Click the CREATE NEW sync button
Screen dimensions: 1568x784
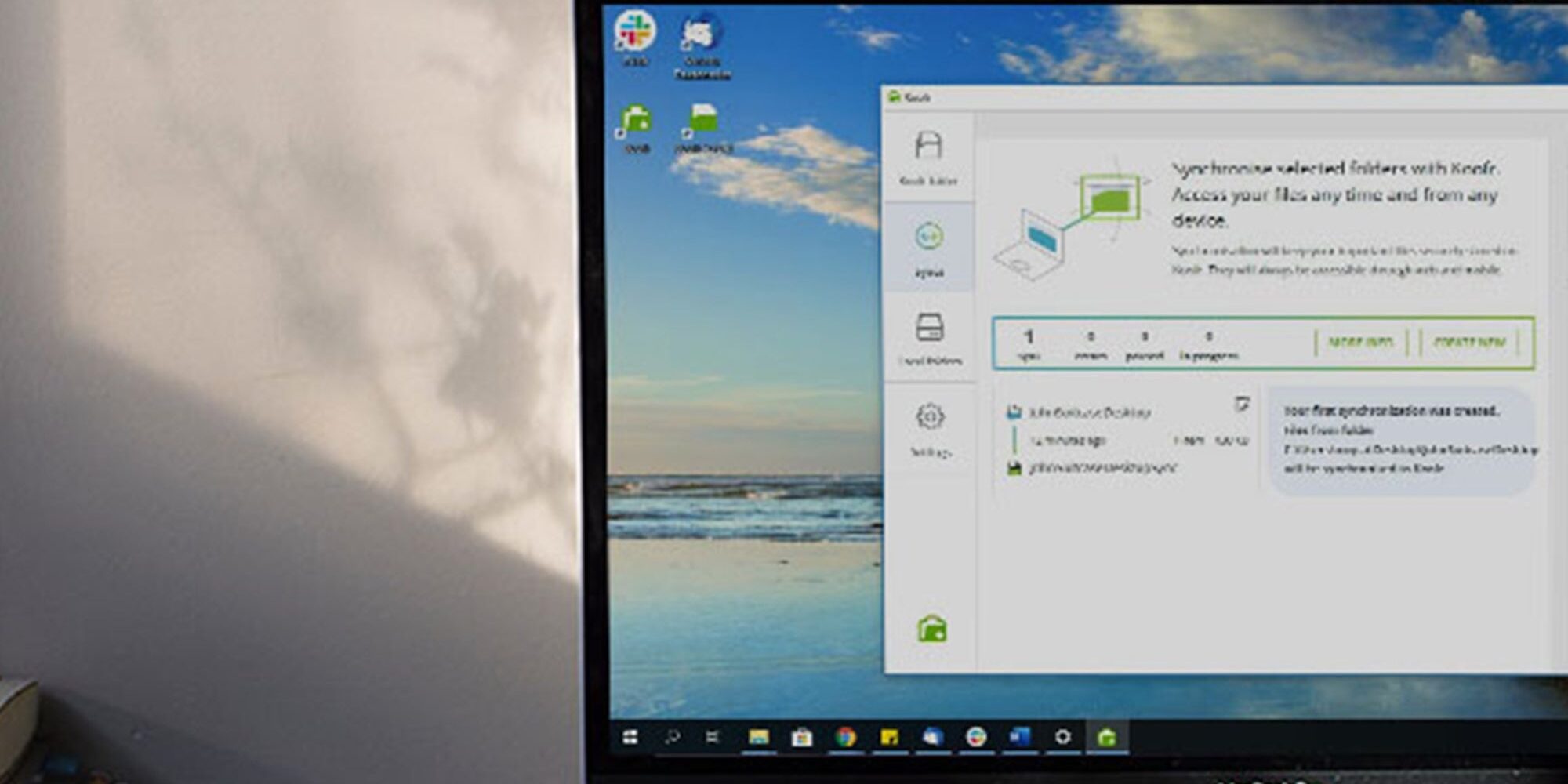1468,343
